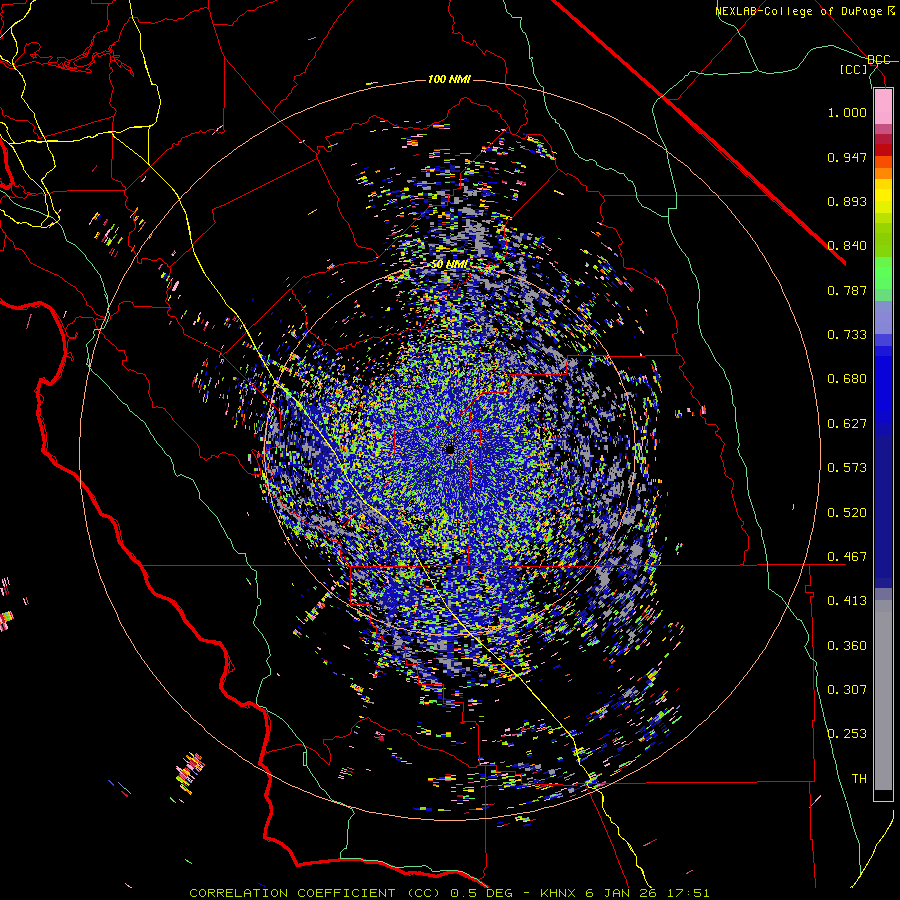Select the 0.573 scale value
The image size is (900, 900).
click(x=847, y=468)
